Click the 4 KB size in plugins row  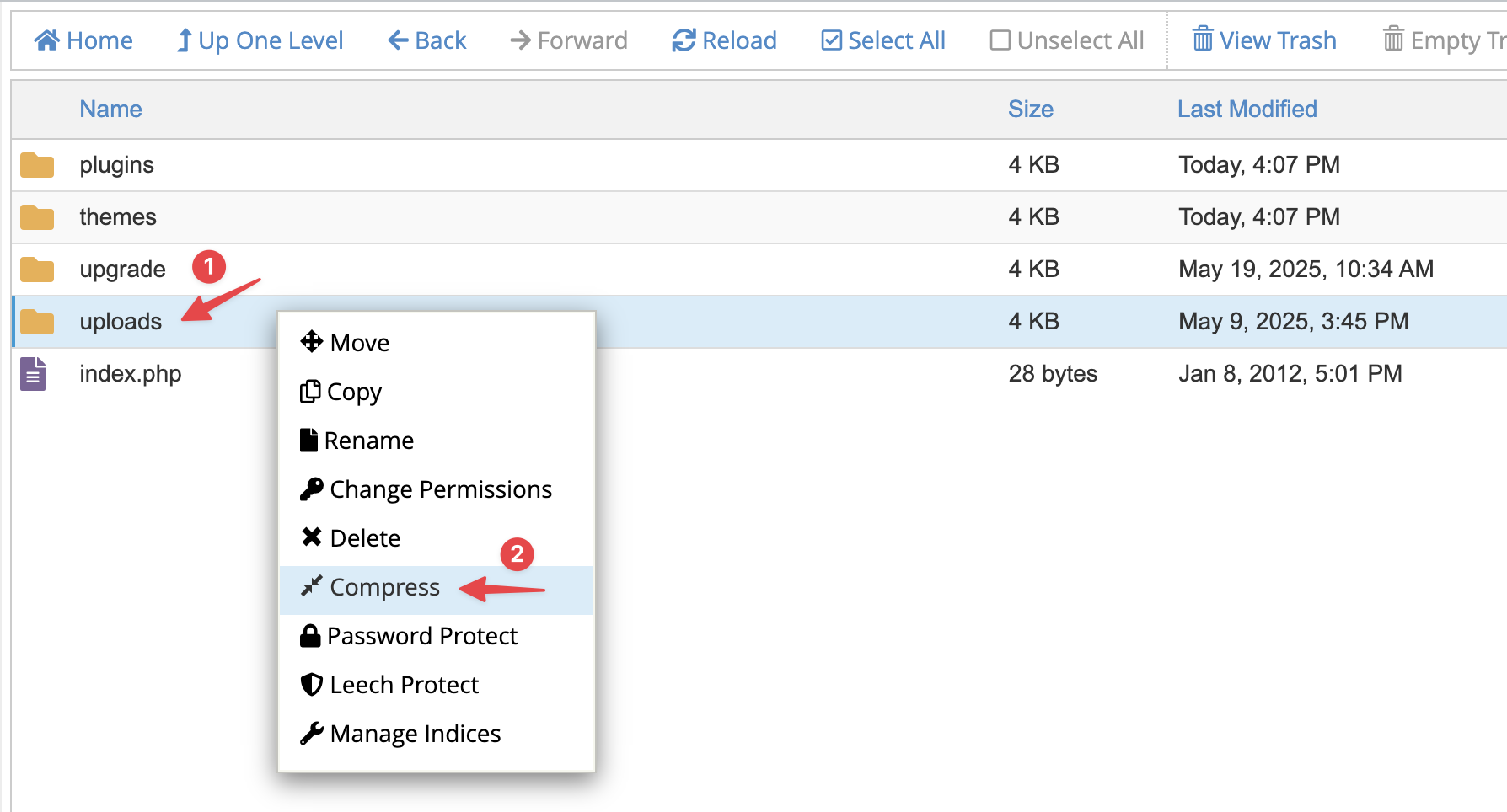coord(1034,165)
